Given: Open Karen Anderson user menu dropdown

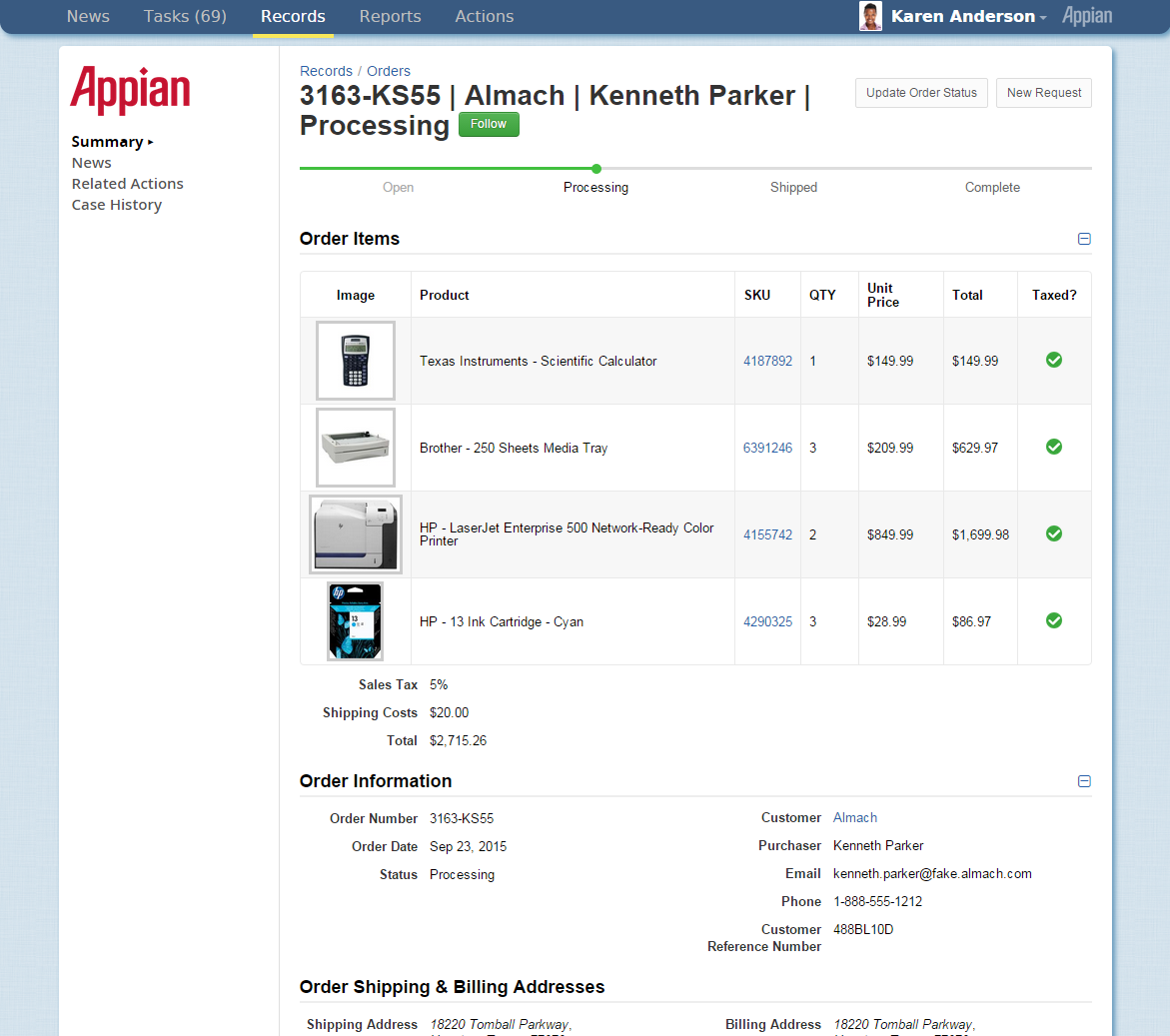Looking at the screenshot, I should pos(968,16).
